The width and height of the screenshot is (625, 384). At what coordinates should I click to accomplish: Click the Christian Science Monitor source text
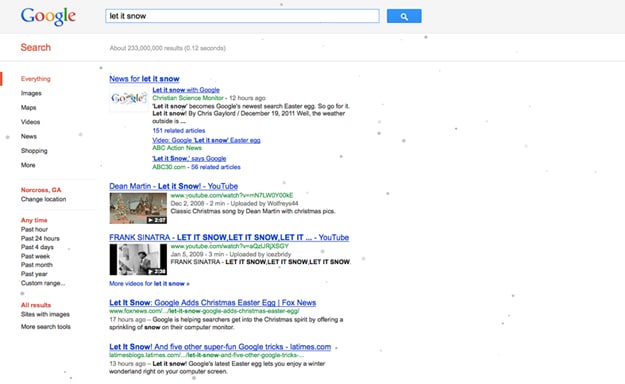tap(188, 98)
